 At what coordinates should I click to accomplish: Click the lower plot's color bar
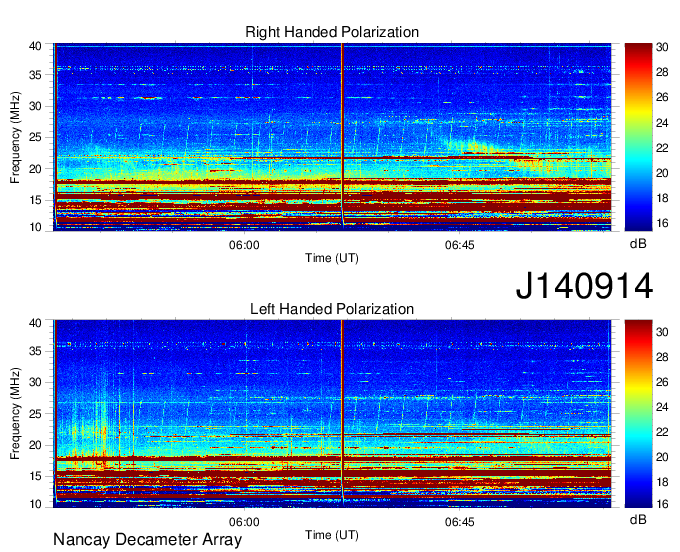638,414
